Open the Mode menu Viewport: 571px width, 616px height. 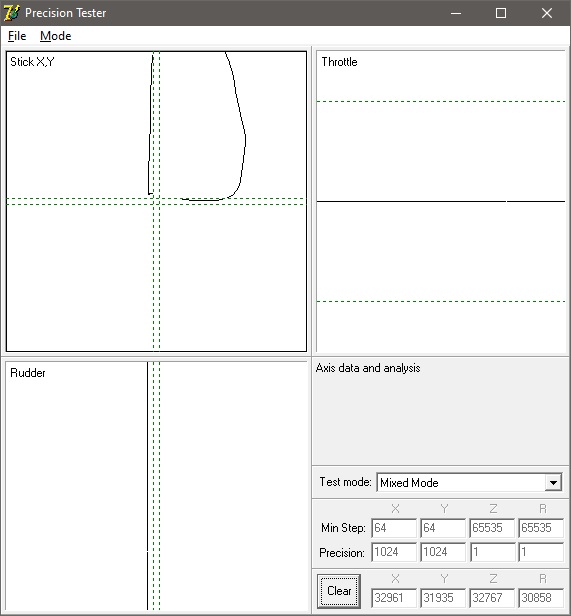[55, 36]
